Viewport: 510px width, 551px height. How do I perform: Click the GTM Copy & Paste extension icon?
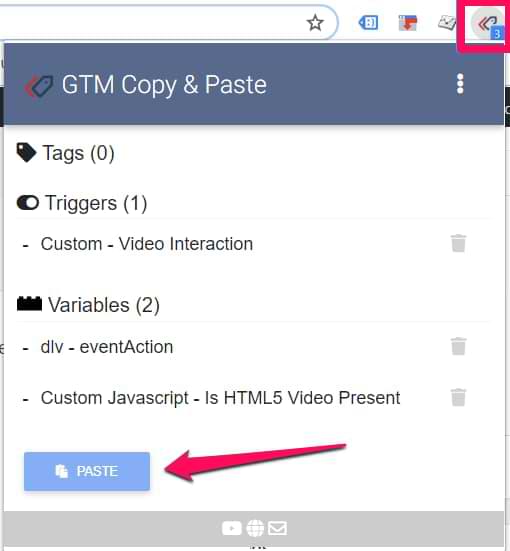(488, 25)
